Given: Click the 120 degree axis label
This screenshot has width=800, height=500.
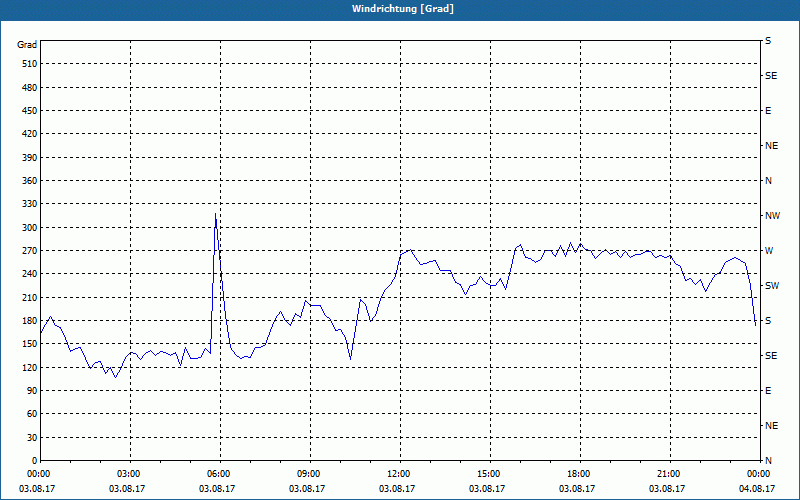Looking at the screenshot, I should tap(29, 367).
